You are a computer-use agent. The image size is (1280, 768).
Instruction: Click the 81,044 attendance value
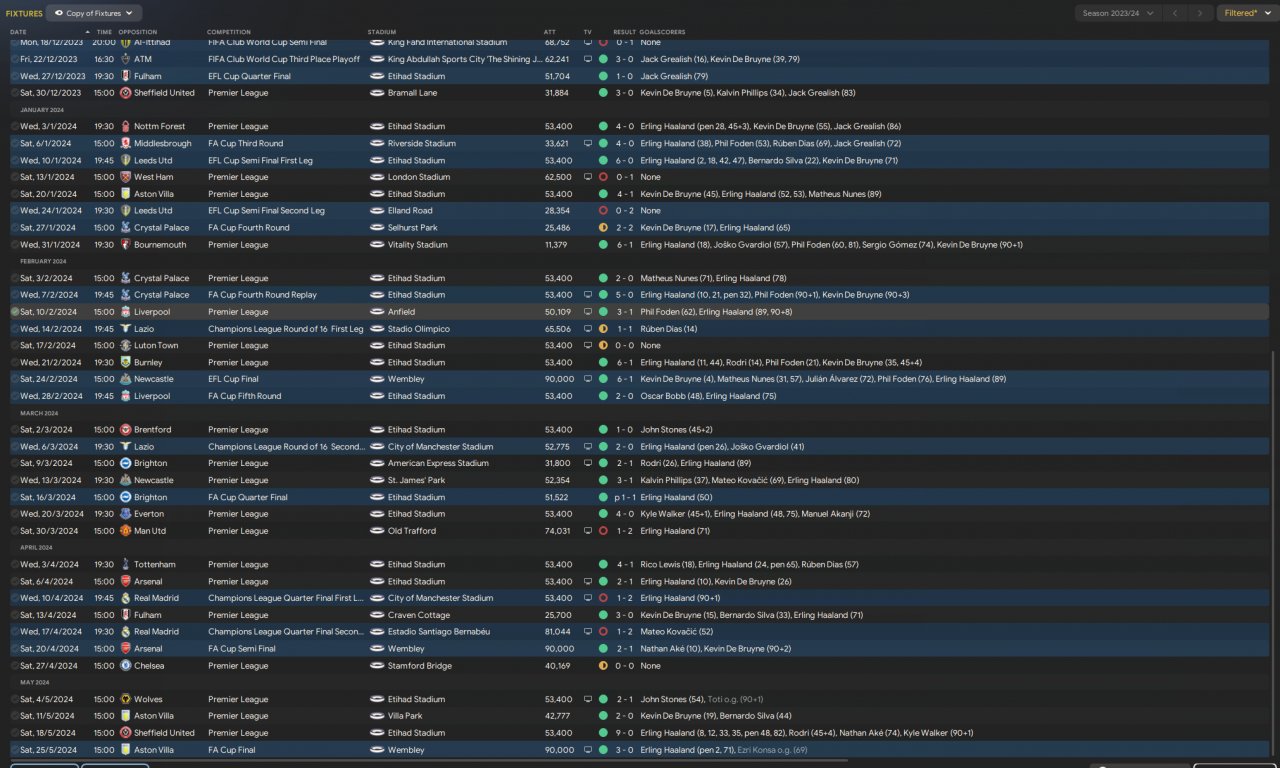(x=558, y=632)
